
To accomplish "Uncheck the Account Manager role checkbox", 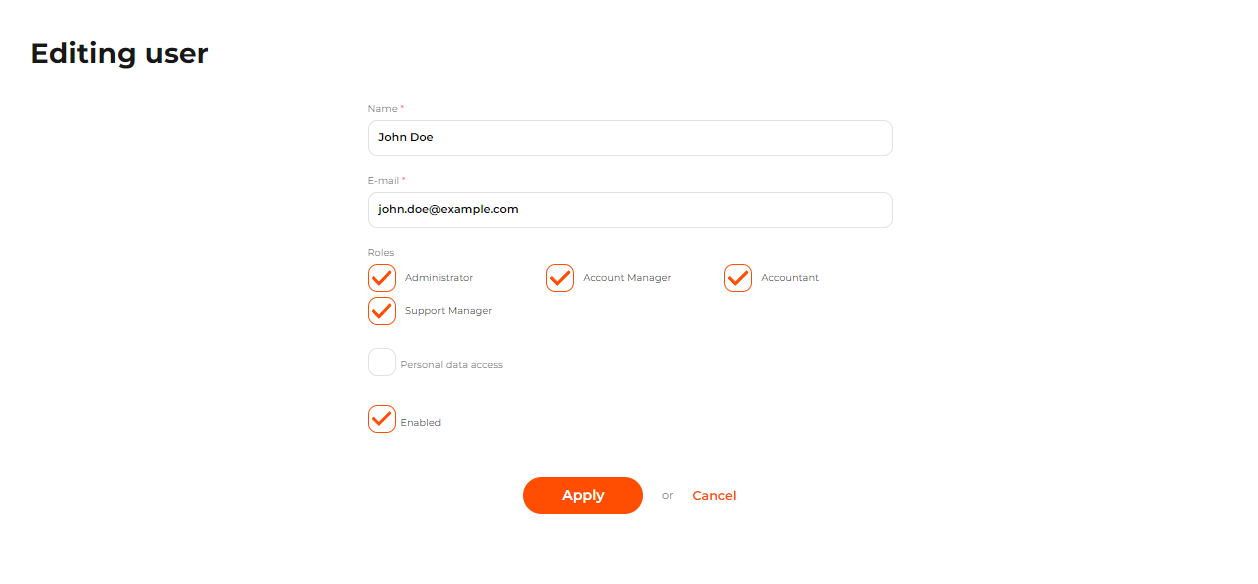I will click(560, 278).
